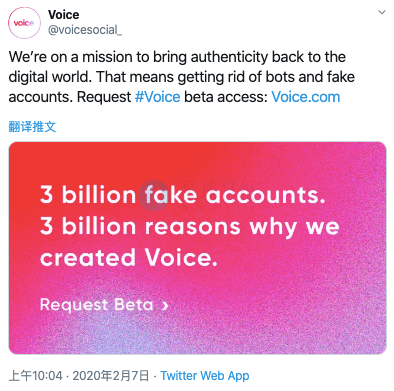This screenshot has width=394, height=391.
Task: Click the arrow beside Request Beta
Action: pos(165,305)
